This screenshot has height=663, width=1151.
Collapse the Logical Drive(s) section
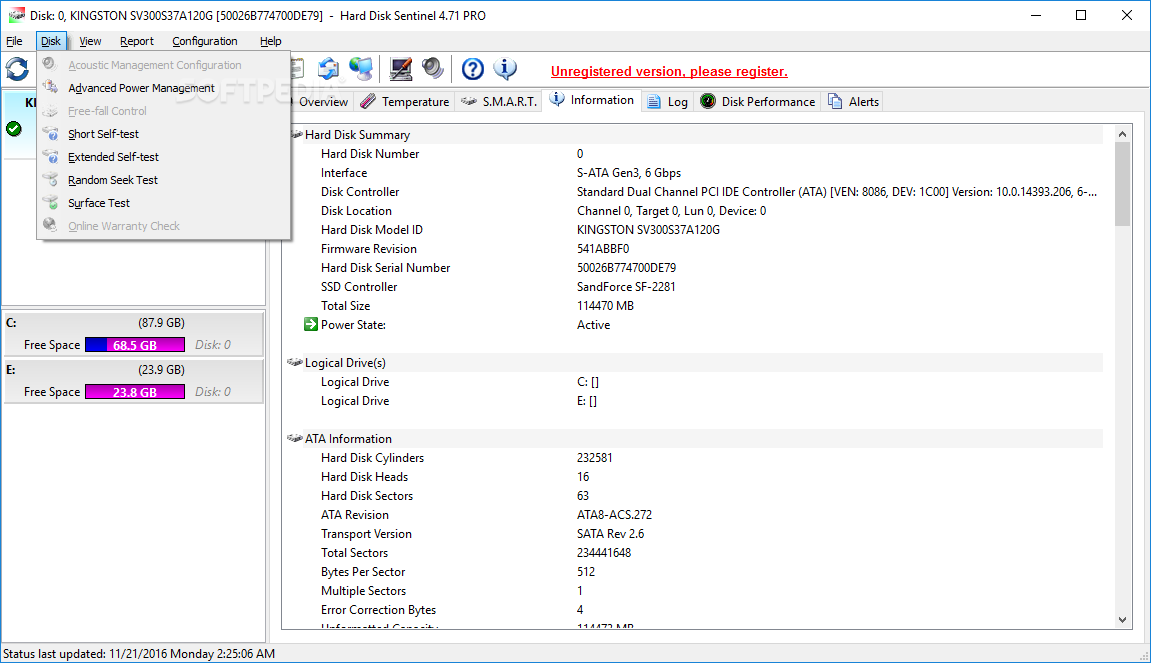[295, 362]
